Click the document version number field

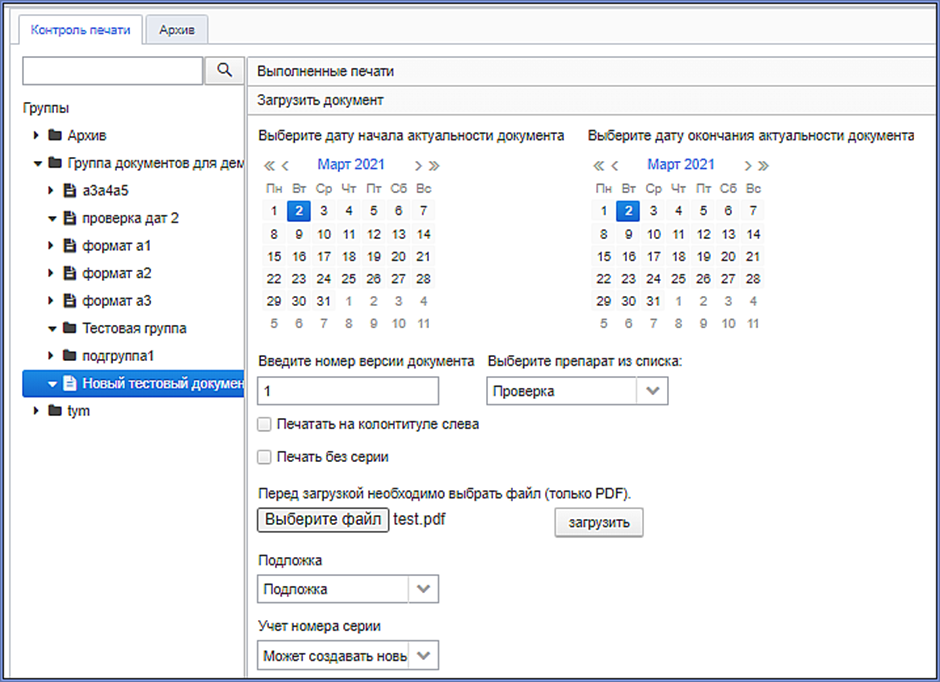(348, 391)
